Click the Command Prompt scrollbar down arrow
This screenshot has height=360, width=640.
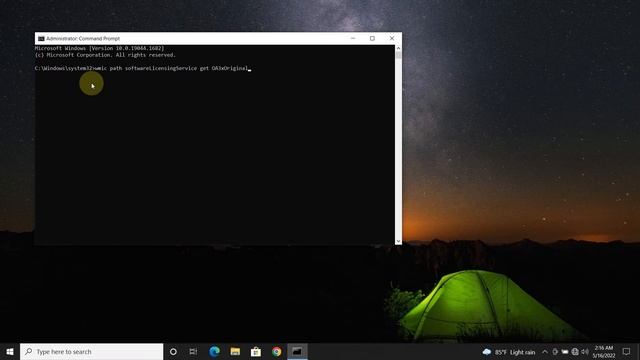pos(398,241)
